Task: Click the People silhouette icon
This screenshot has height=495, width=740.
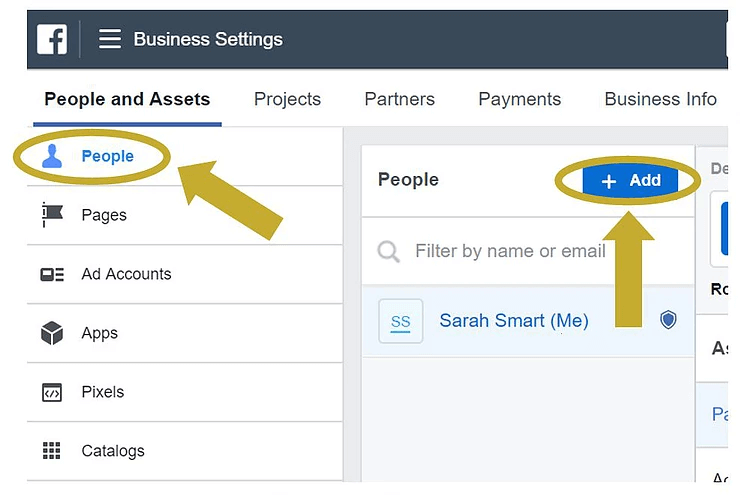Action: click(52, 156)
